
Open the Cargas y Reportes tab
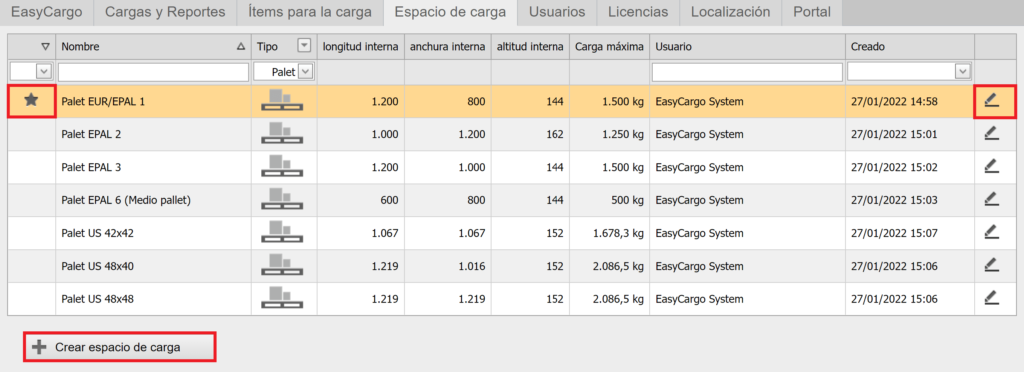point(165,12)
